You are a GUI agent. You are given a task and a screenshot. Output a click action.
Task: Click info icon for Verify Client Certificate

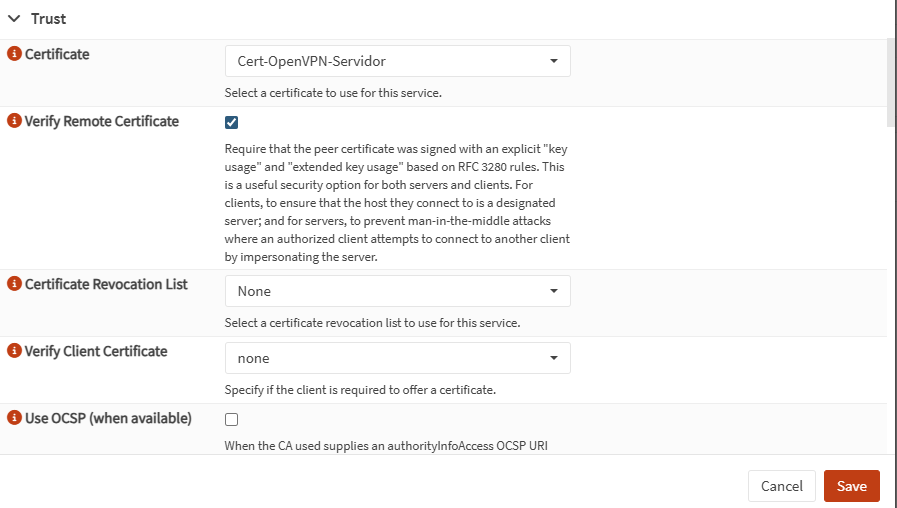click(14, 351)
